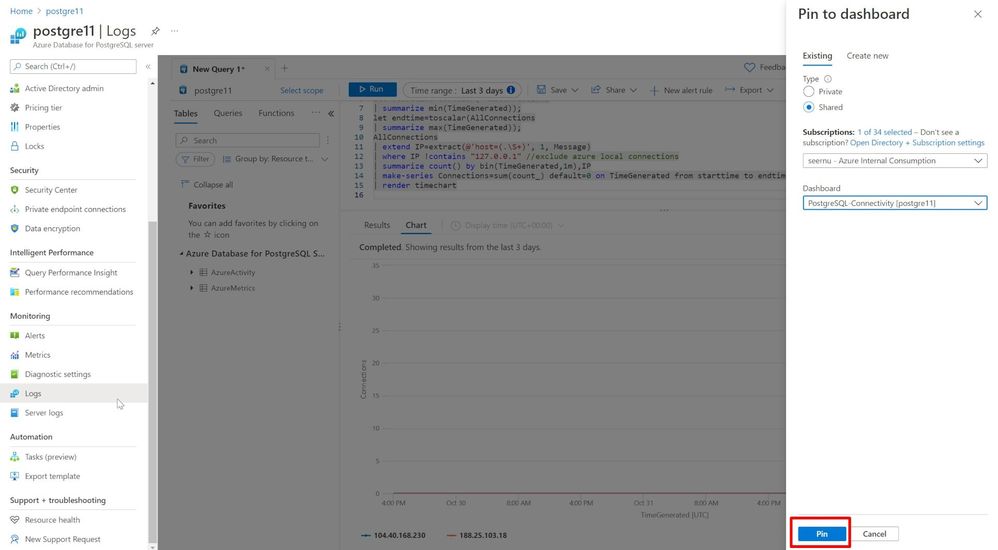
Task: Open Export template
Action: click(52, 476)
